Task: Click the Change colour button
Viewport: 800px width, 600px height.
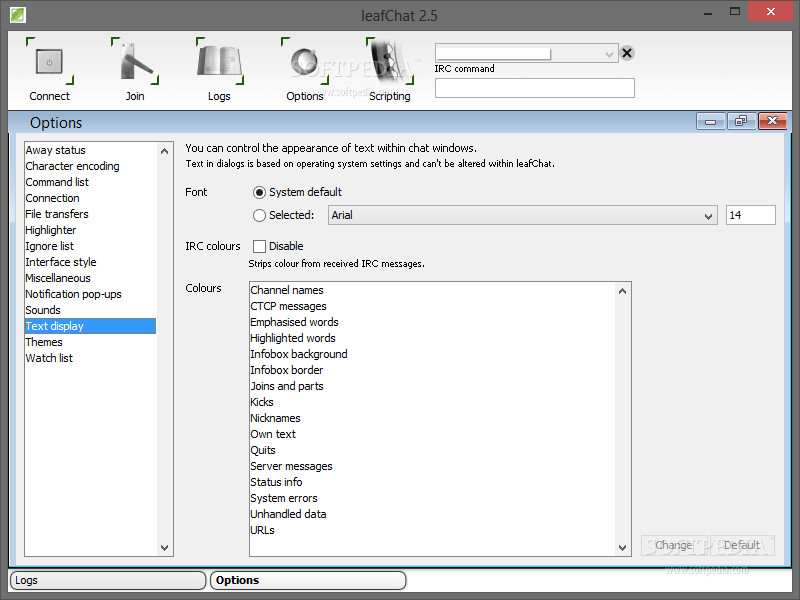Action: (x=674, y=545)
